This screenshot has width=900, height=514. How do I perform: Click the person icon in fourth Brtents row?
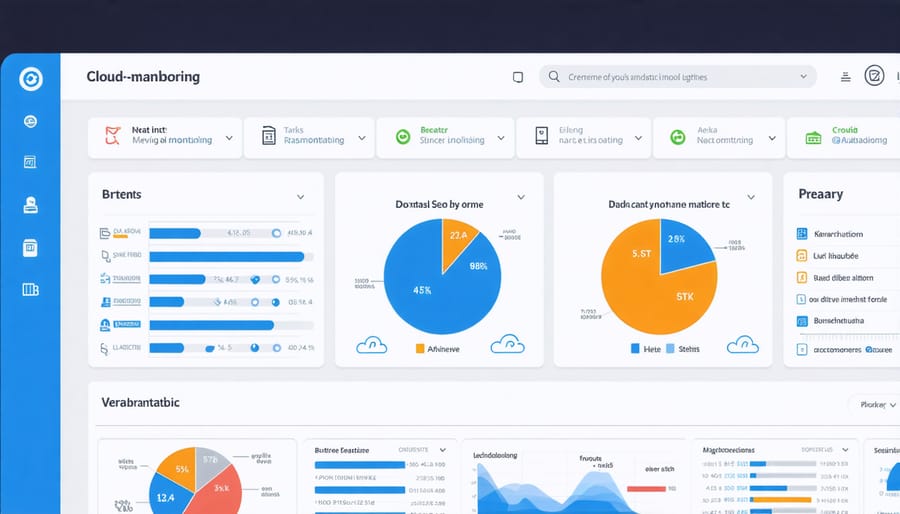point(105,302)
